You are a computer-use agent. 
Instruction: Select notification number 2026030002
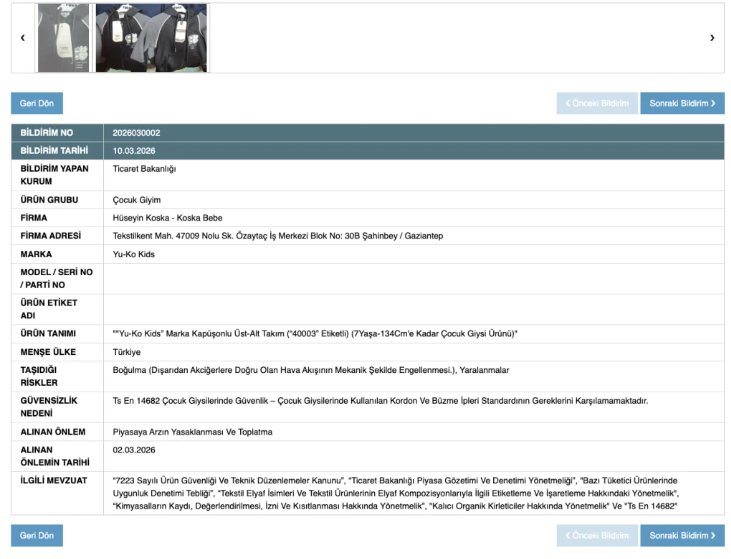(x=137, y=133)
